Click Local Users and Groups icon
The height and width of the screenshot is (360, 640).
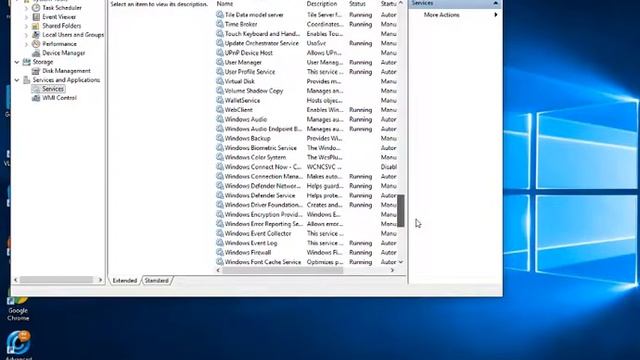pyautogui.click(x=36, y=35)
